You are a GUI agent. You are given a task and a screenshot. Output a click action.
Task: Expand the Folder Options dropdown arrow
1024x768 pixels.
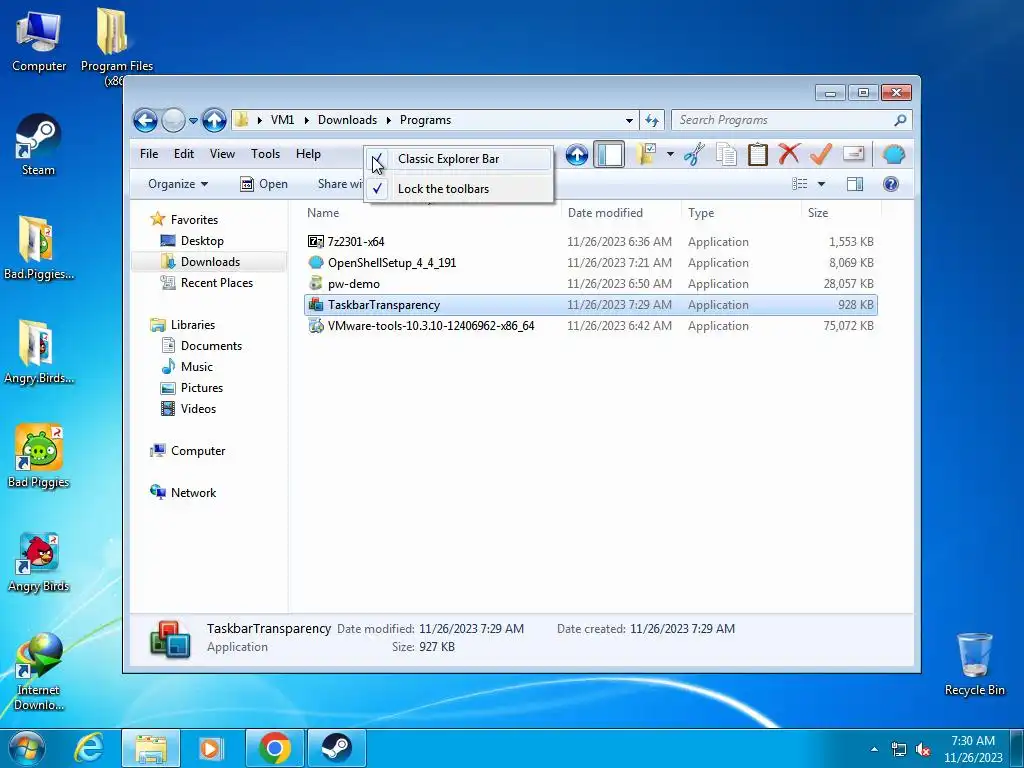click(670, 155)
